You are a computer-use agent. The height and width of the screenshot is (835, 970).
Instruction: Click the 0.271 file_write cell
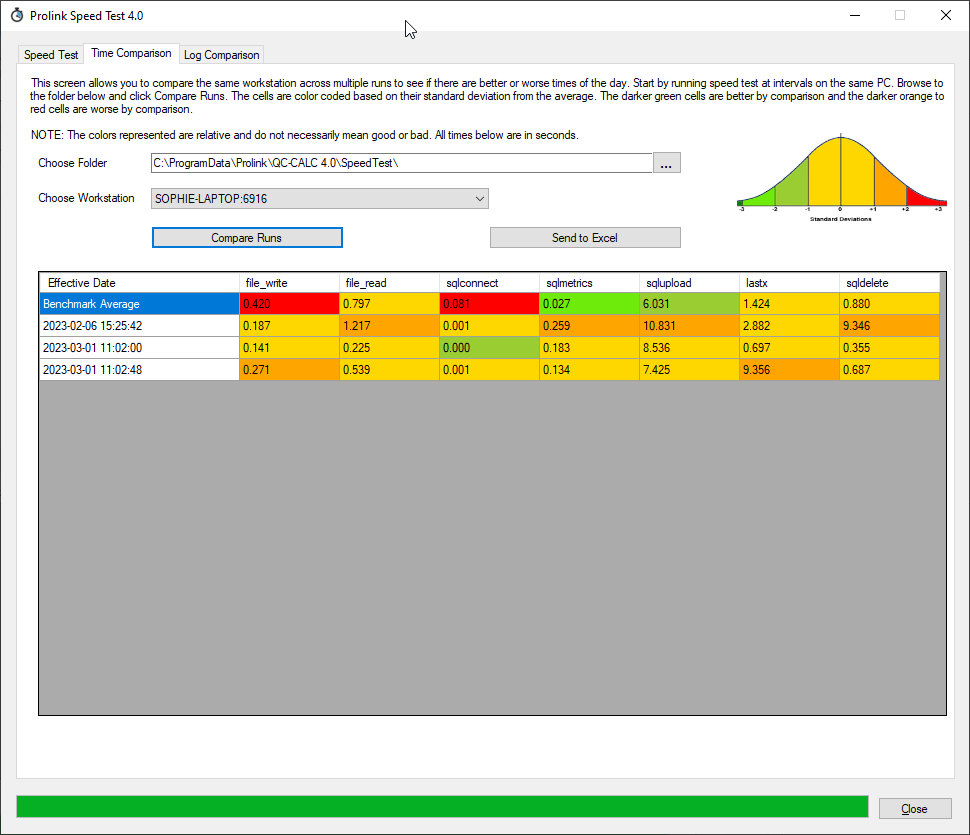[x=290, y=370]
